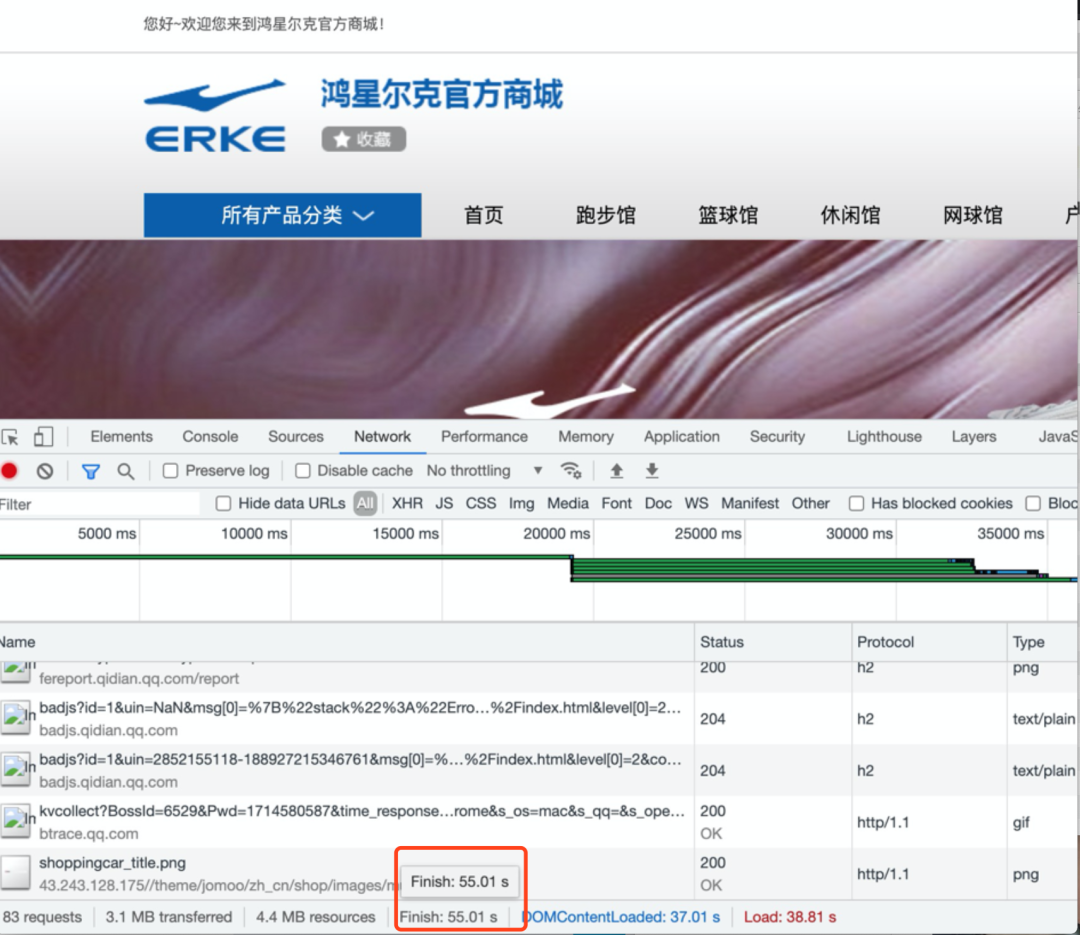1080x935 pixels.
Task: Switch to the Lighthouse tab
Action: pos(884,437)
